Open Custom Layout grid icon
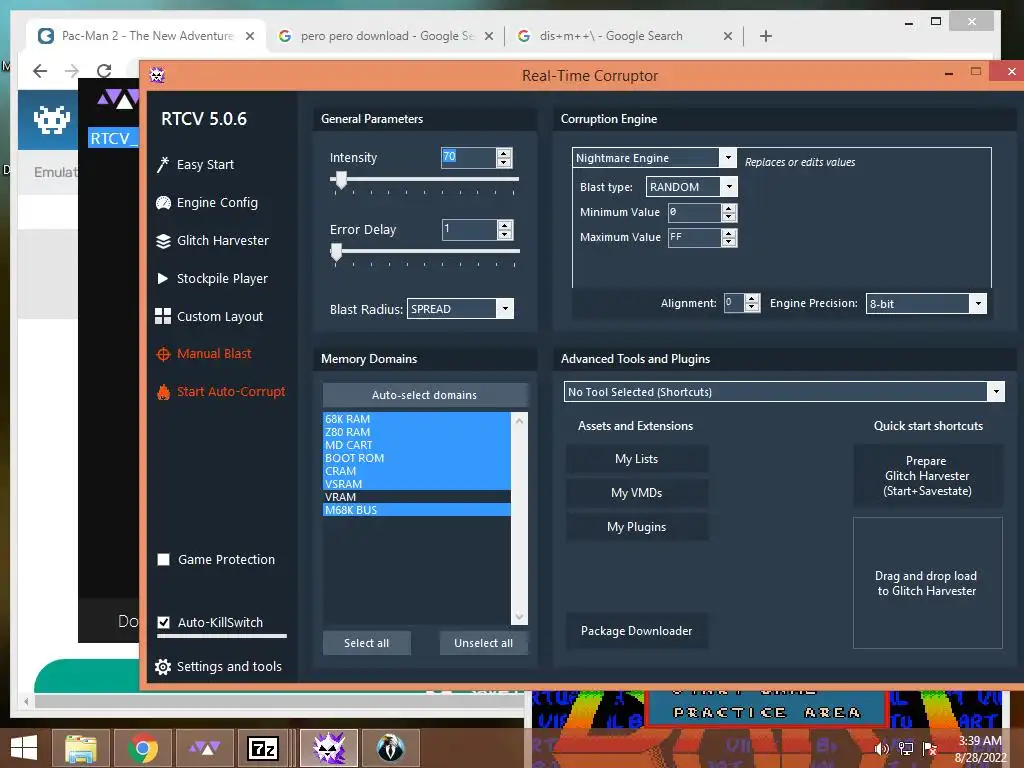Image resolution: width=1024 pixels, height=768 pixels. [x=163, y=316]
